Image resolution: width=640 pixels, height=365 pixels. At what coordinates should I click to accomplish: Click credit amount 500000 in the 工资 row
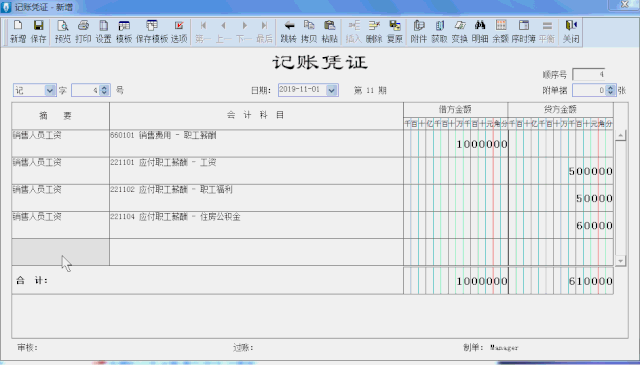(x=590, y=171)
